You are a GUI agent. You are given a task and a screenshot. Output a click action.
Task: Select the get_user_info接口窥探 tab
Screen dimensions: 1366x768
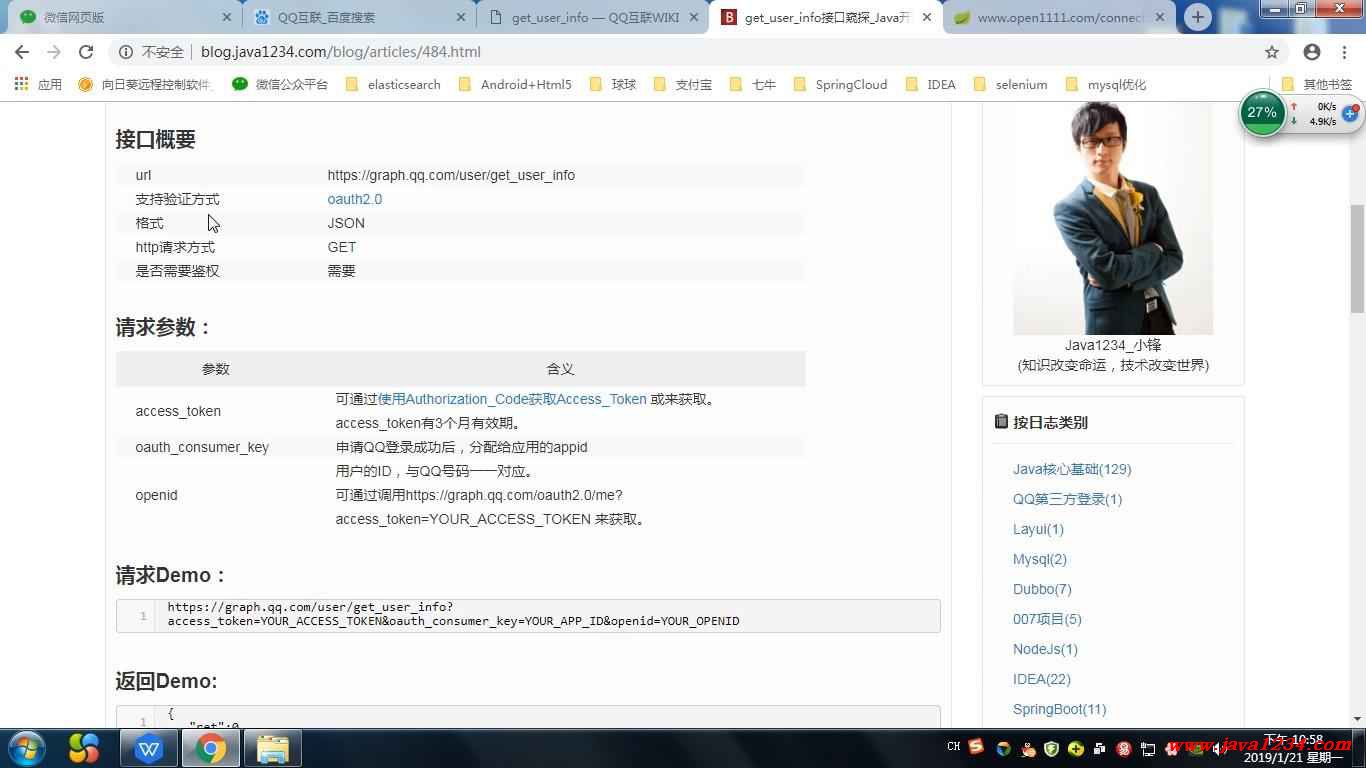pos(826,18)
